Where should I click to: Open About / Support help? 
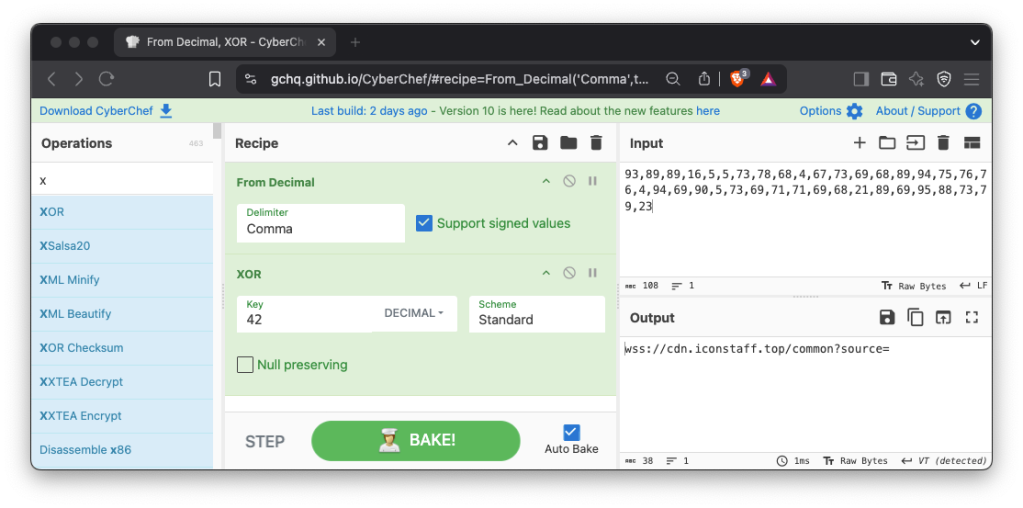pyautogui.click(x=928, y=111)
